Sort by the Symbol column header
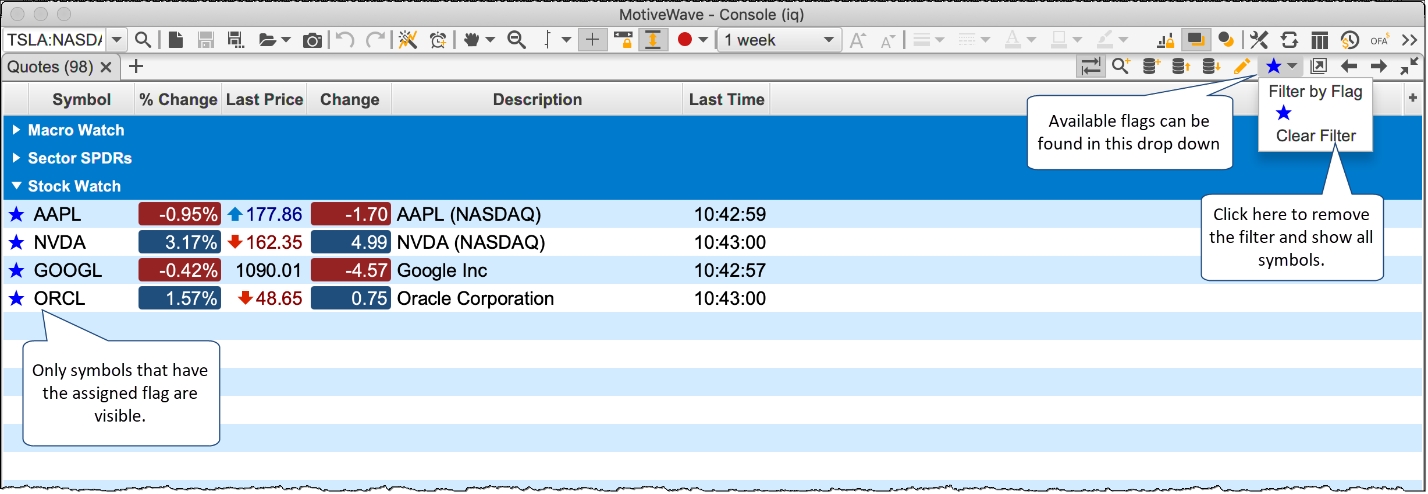Screen dimensions: 1428x494 pyautogui.click(x=82, y=99)
